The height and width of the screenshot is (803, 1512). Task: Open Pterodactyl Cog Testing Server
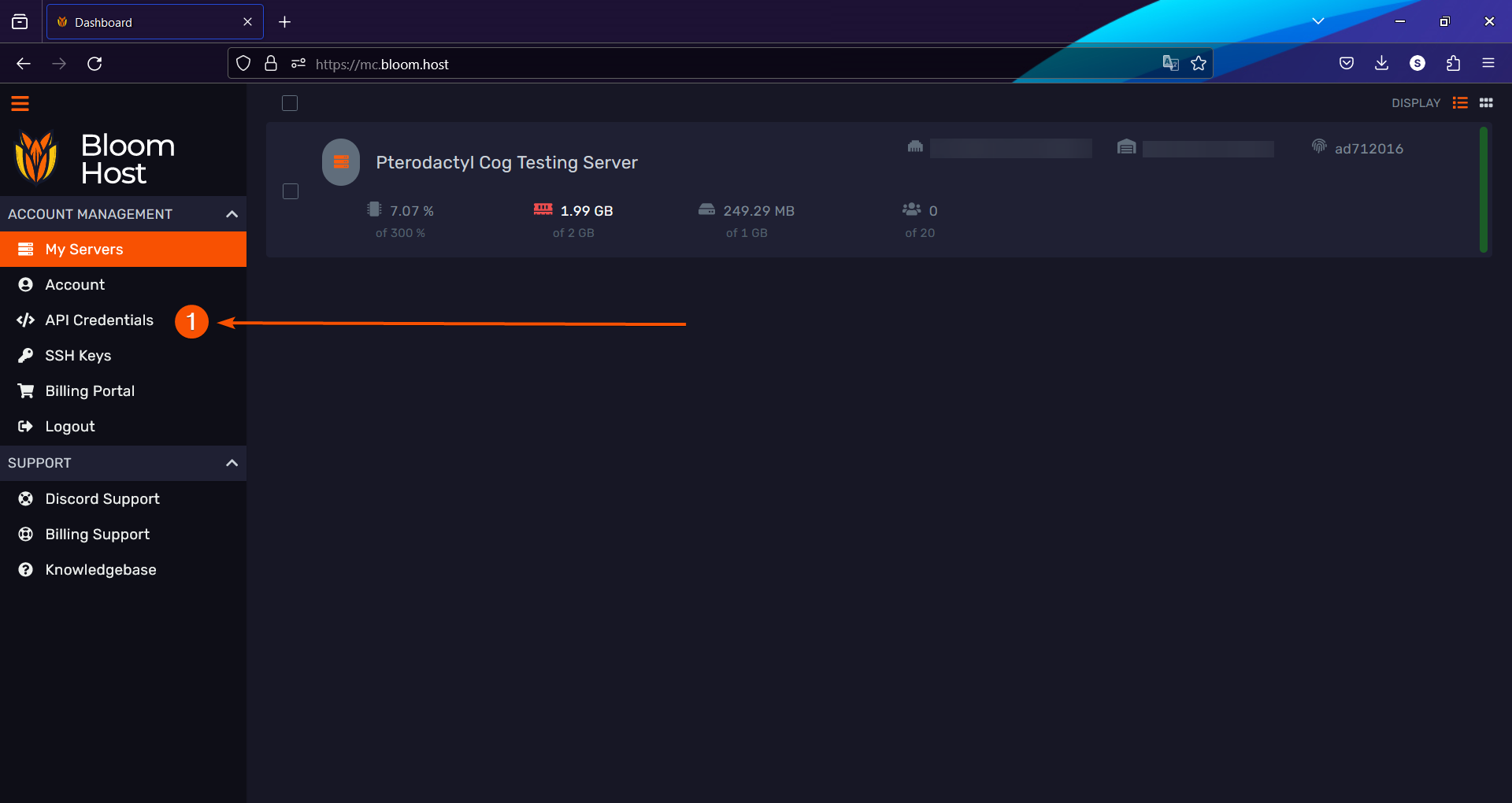coord(506,162)
